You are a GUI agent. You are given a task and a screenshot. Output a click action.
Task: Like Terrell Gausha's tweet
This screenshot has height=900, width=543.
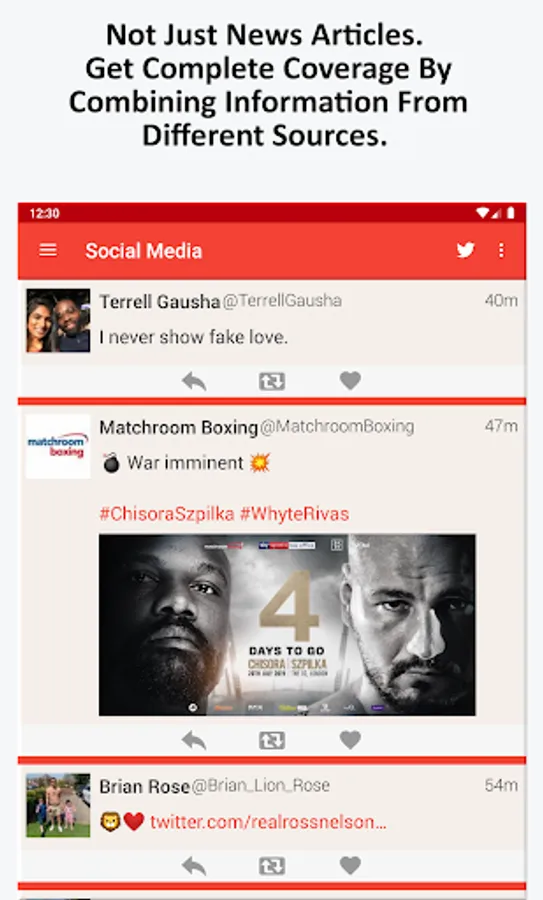point(350,381)
